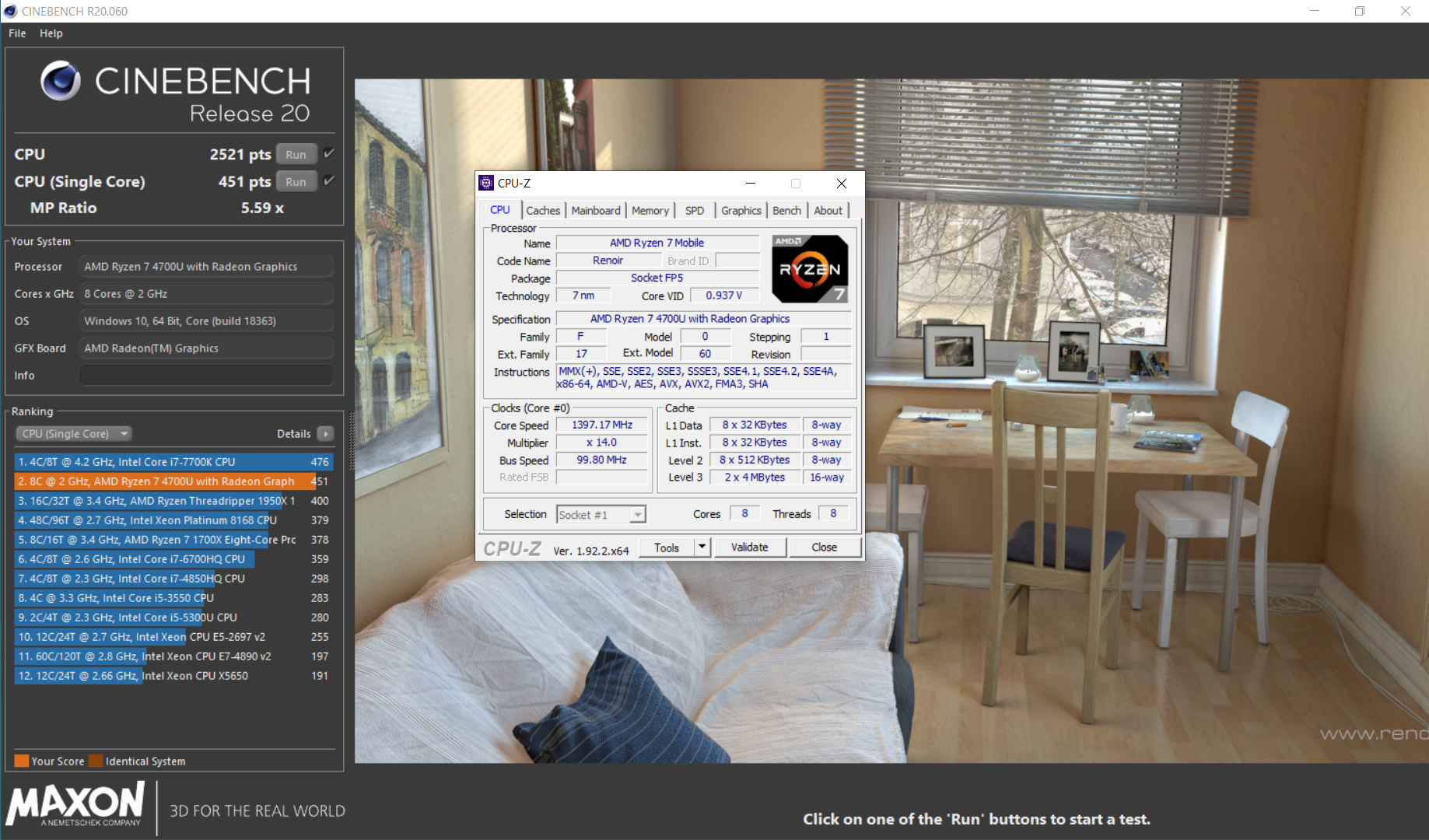Click the Ryzen 7 processor logo in CPU-Z
The image size is (1429, 840).
pos(810,268)
